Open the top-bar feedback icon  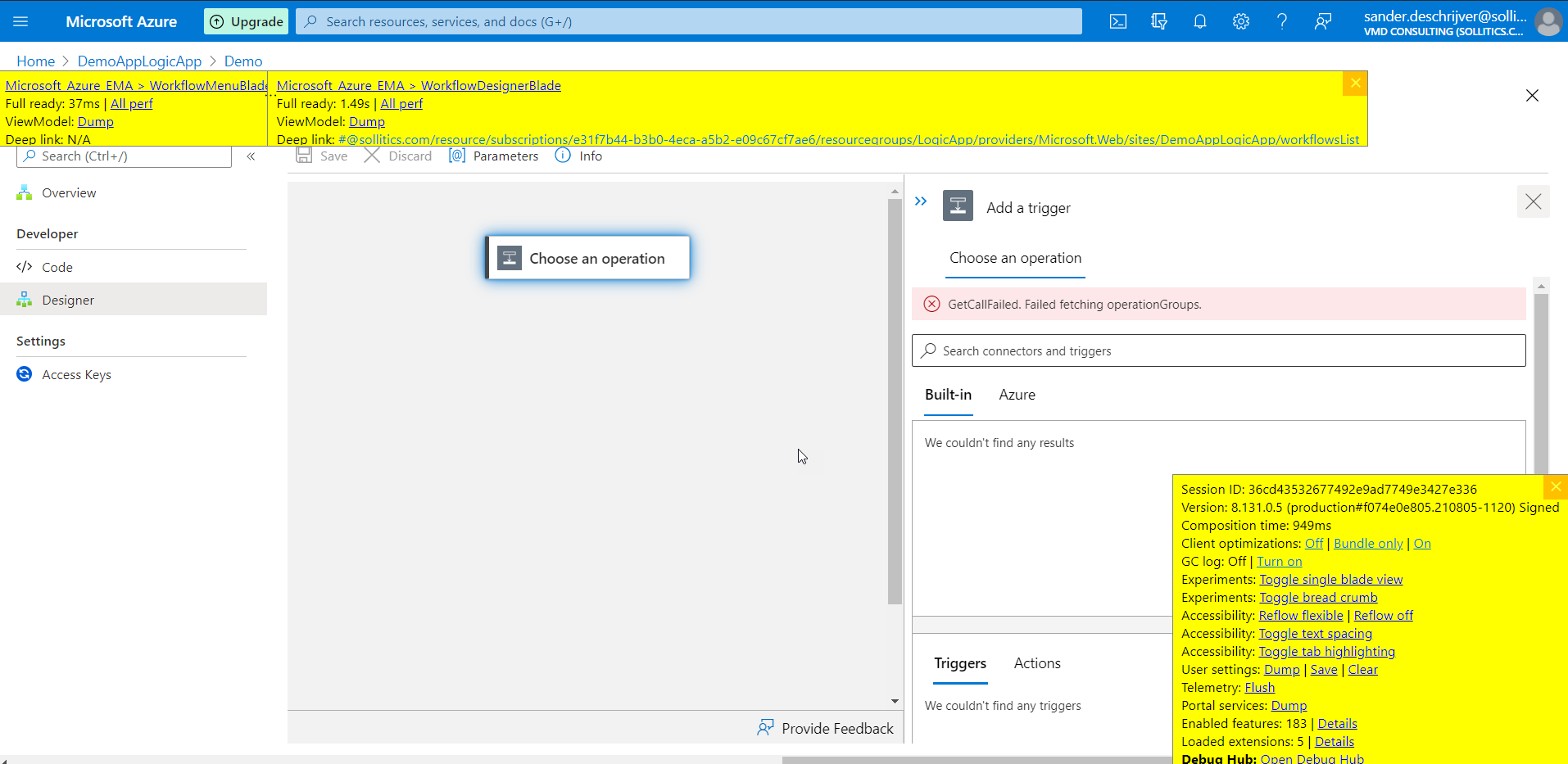(x=1323, y=21)
